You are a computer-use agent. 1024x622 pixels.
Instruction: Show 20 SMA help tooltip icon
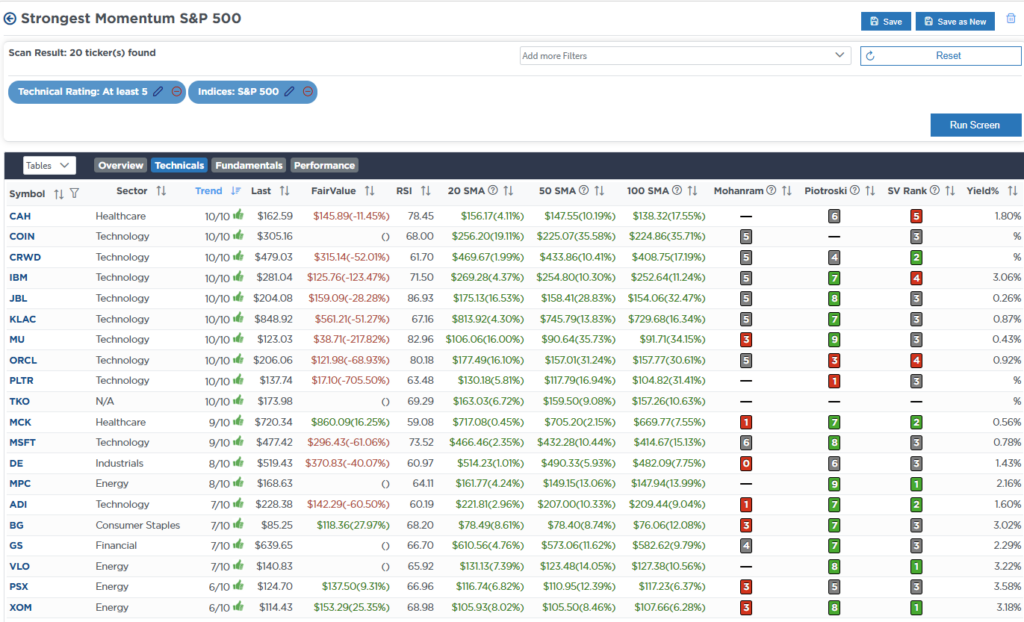[493, 190]
